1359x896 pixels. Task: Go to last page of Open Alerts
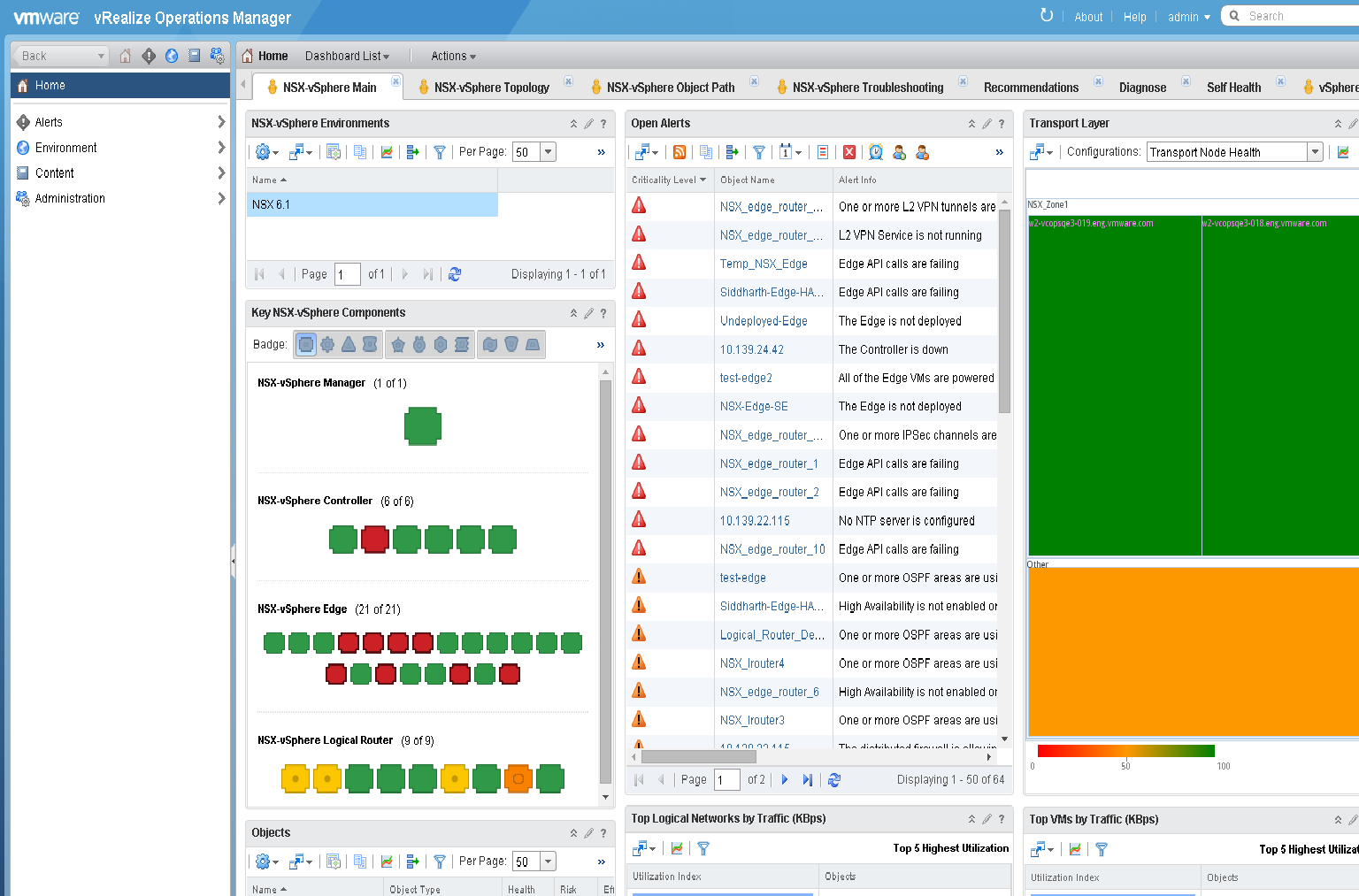808,779
